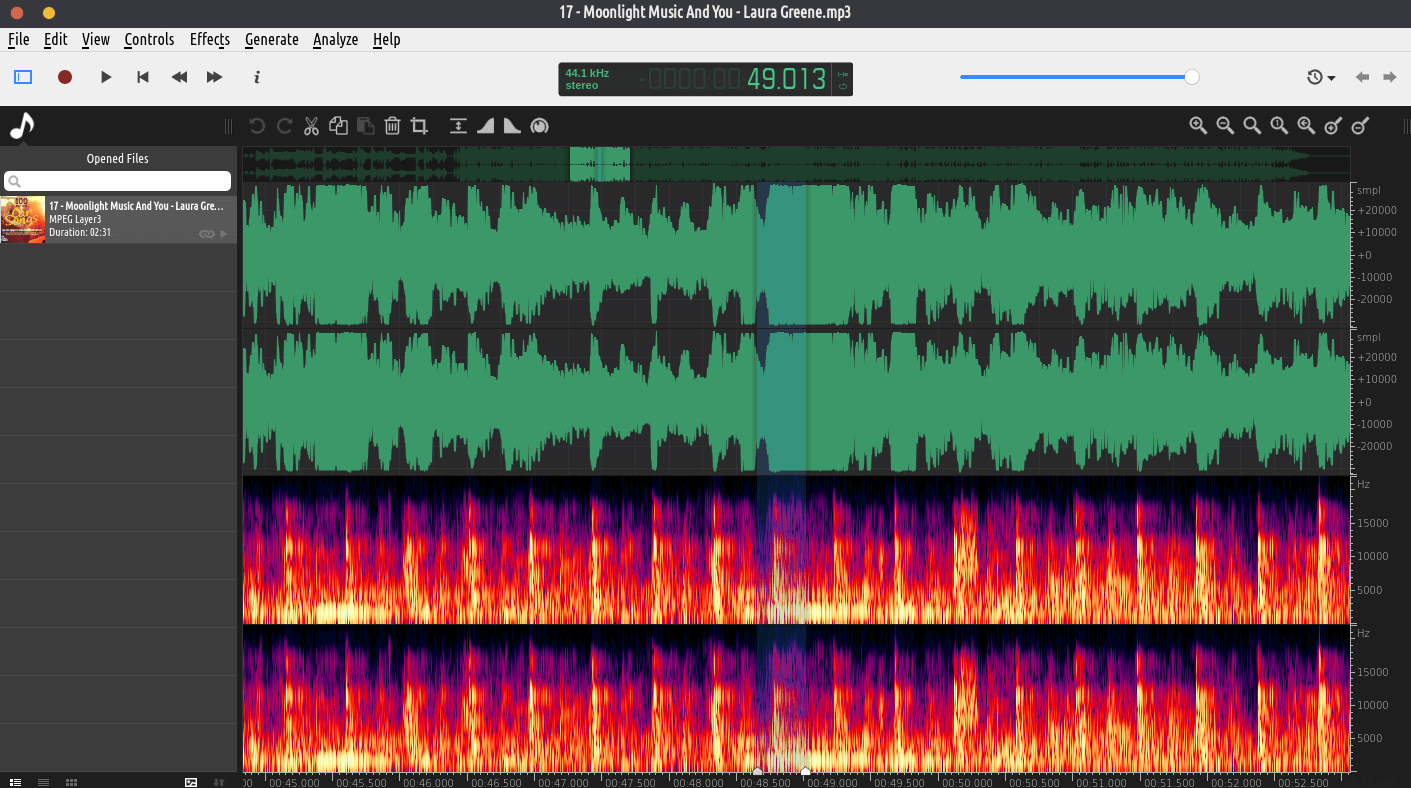Switch file list to grid view
Viewport: 1411px width, 788px height.
tap(71, 781)
